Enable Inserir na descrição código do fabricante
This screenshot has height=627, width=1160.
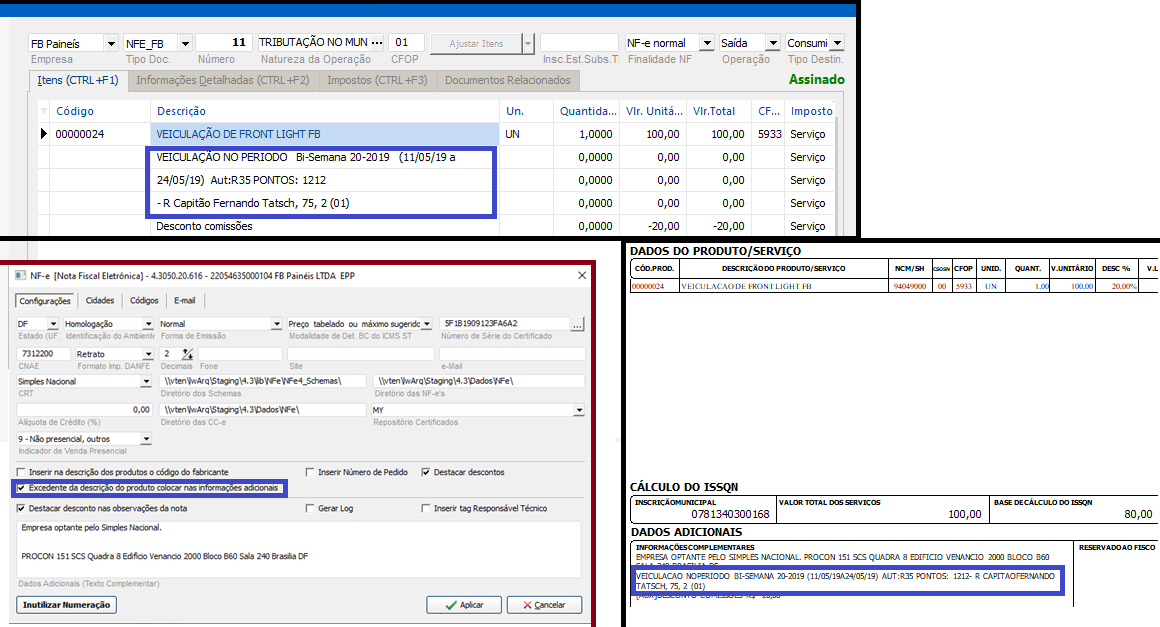(22, 472)
